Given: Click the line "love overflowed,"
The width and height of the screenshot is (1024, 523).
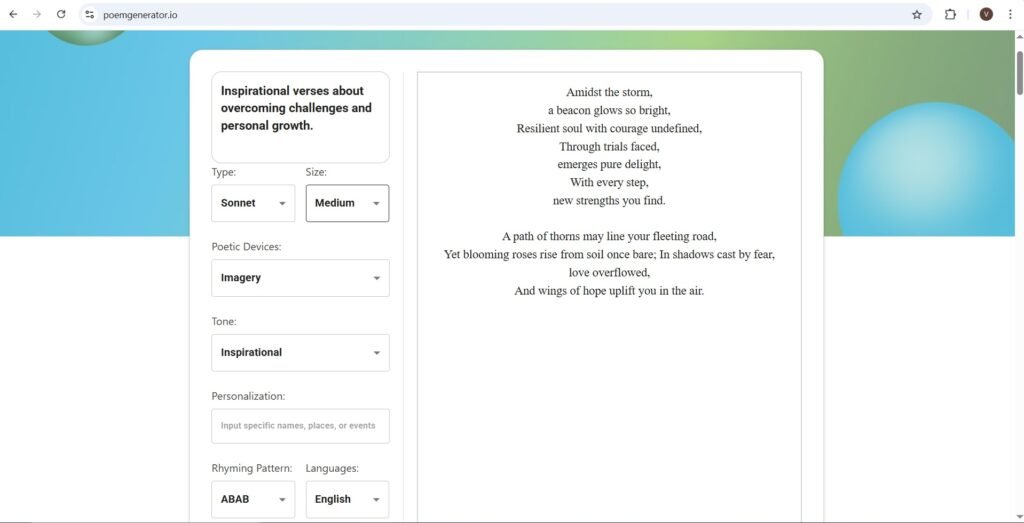Looking at the screenshot, I should (x=609, y=272).
